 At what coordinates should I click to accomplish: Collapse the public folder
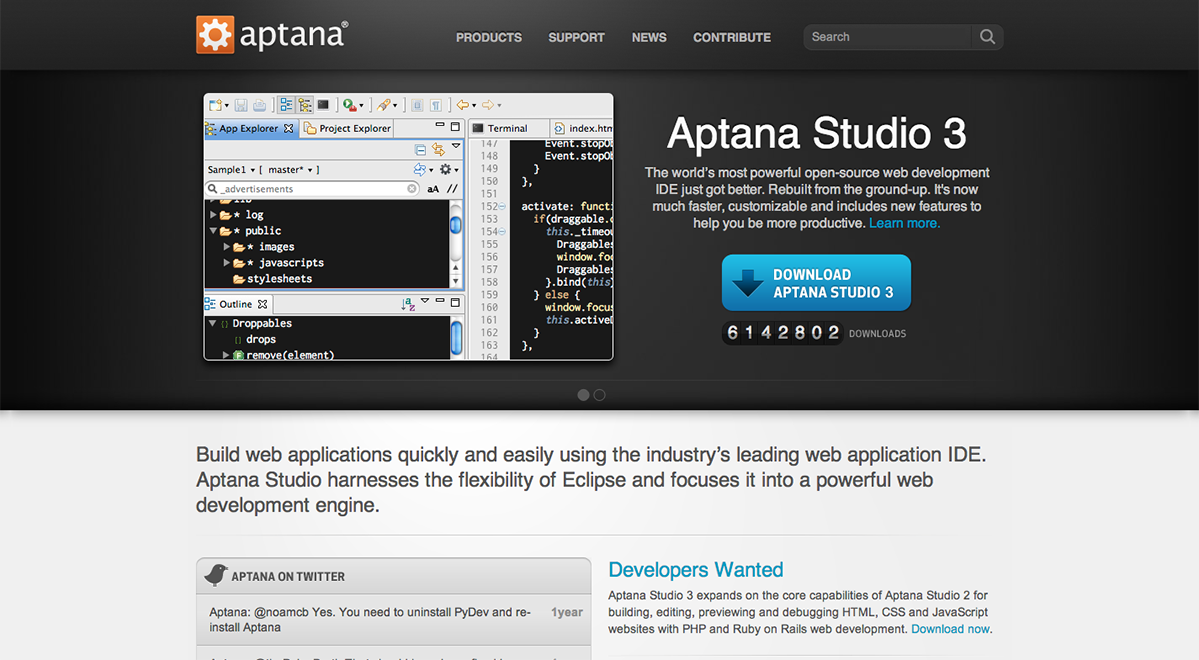[x=213, y=230]
